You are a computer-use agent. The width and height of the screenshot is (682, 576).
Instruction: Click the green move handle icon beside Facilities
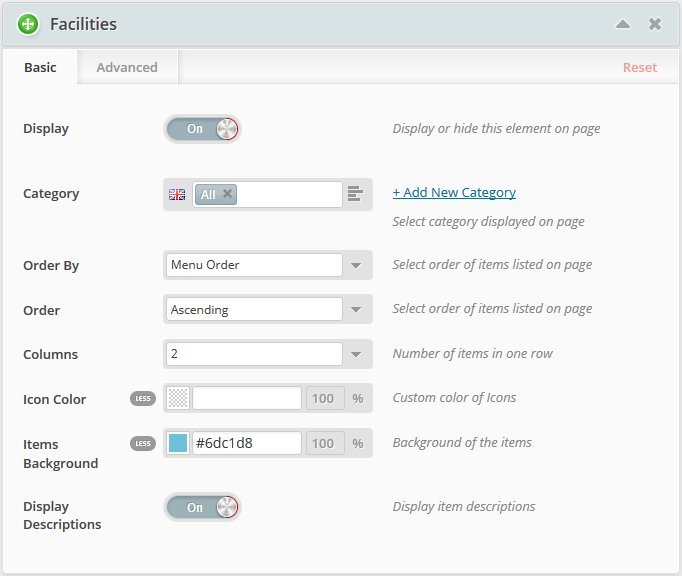[28, 24]
